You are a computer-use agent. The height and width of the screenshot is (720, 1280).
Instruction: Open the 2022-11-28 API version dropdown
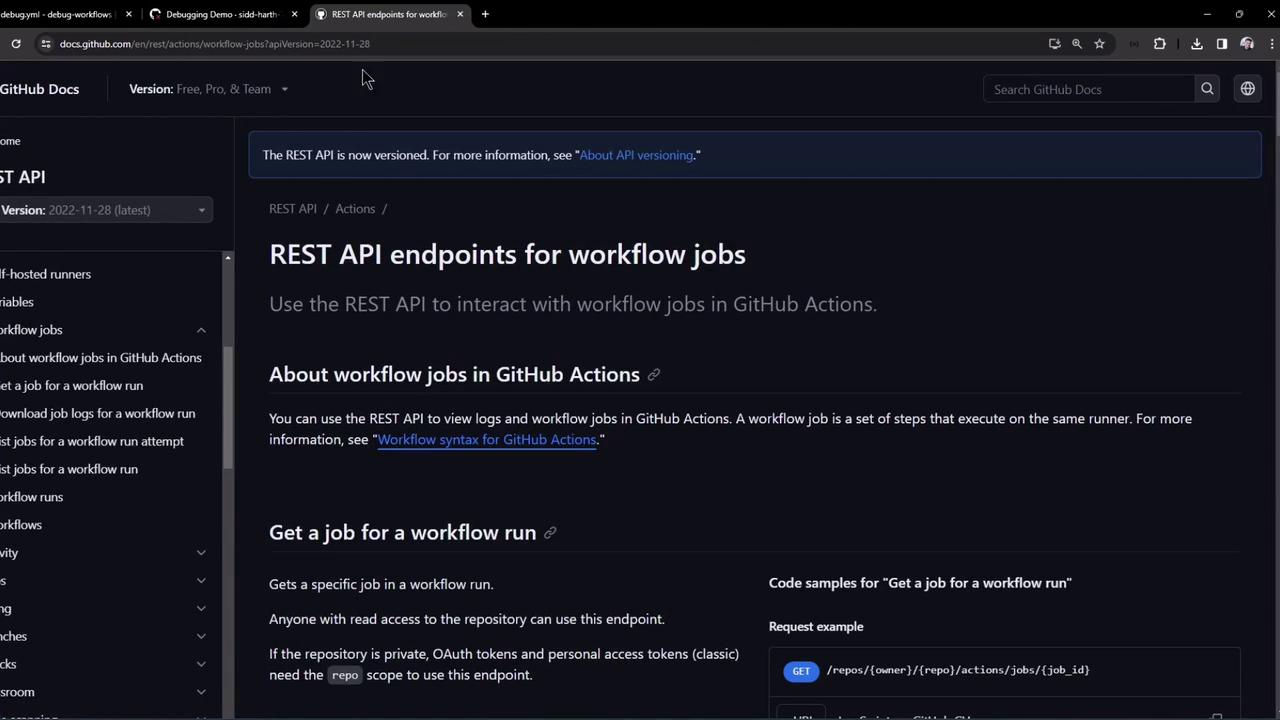[104, 210]
